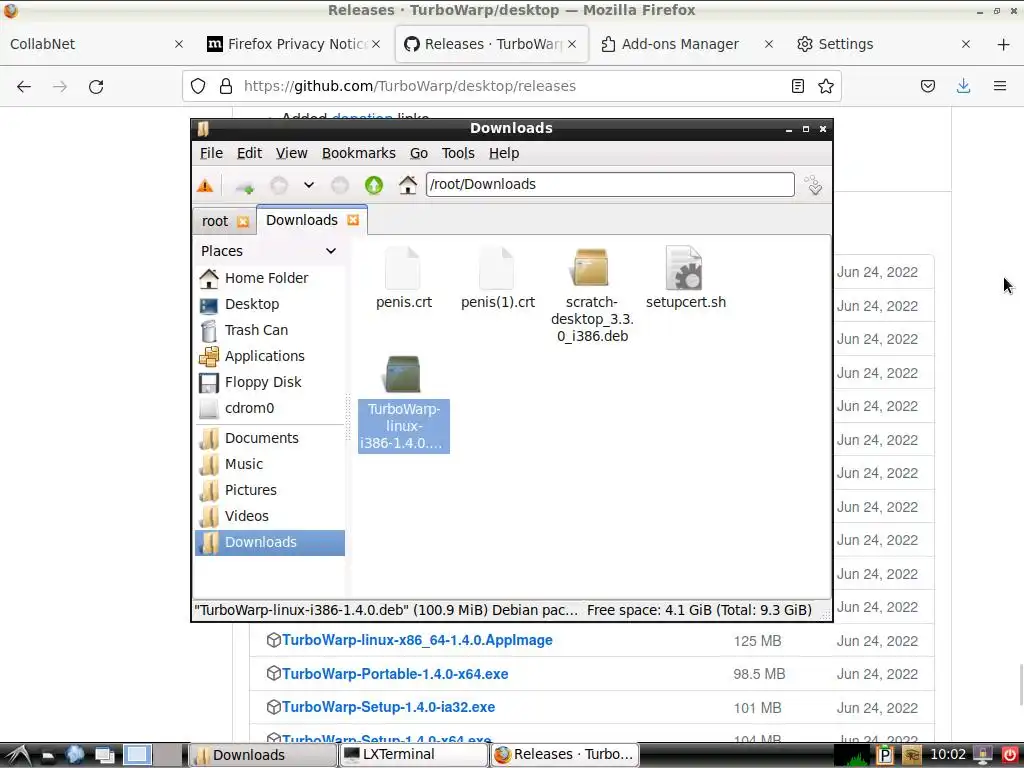This screenshot has height=768, width=1024.
Task: Open the Edit menu in Downloads window
Action: coord(249,153)
